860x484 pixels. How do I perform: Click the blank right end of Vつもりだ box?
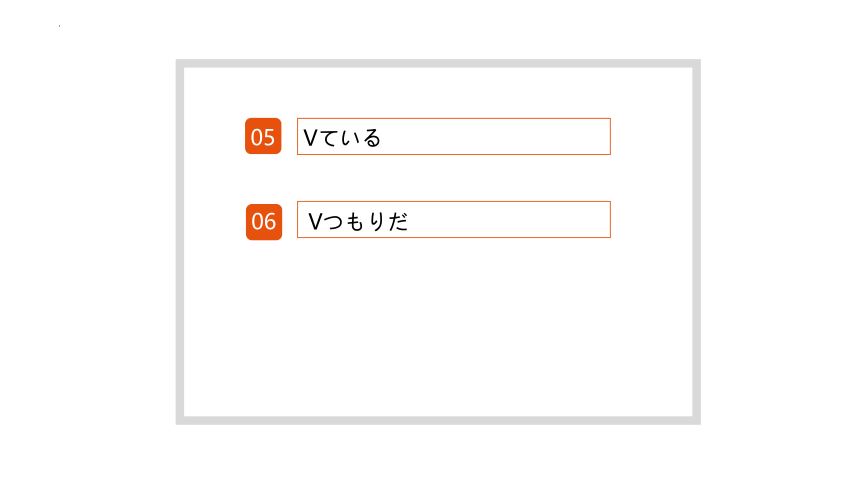click(x=510, y=220)
